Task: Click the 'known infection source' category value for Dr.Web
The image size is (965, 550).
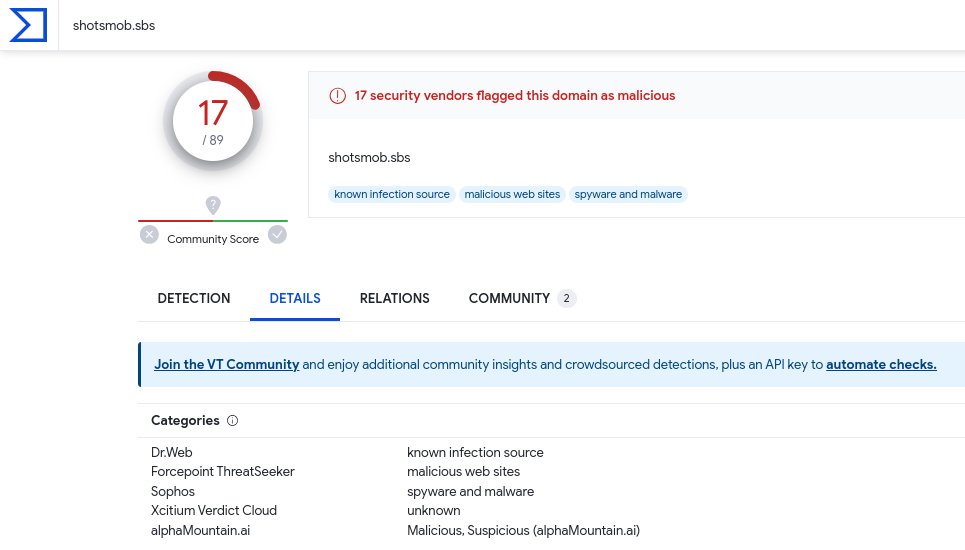Action: (475, 453)
